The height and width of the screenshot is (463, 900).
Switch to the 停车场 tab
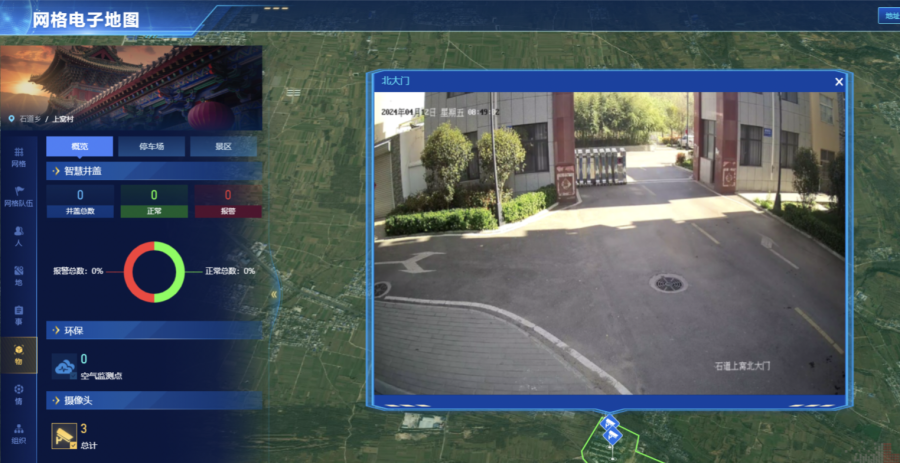[151, 146]
